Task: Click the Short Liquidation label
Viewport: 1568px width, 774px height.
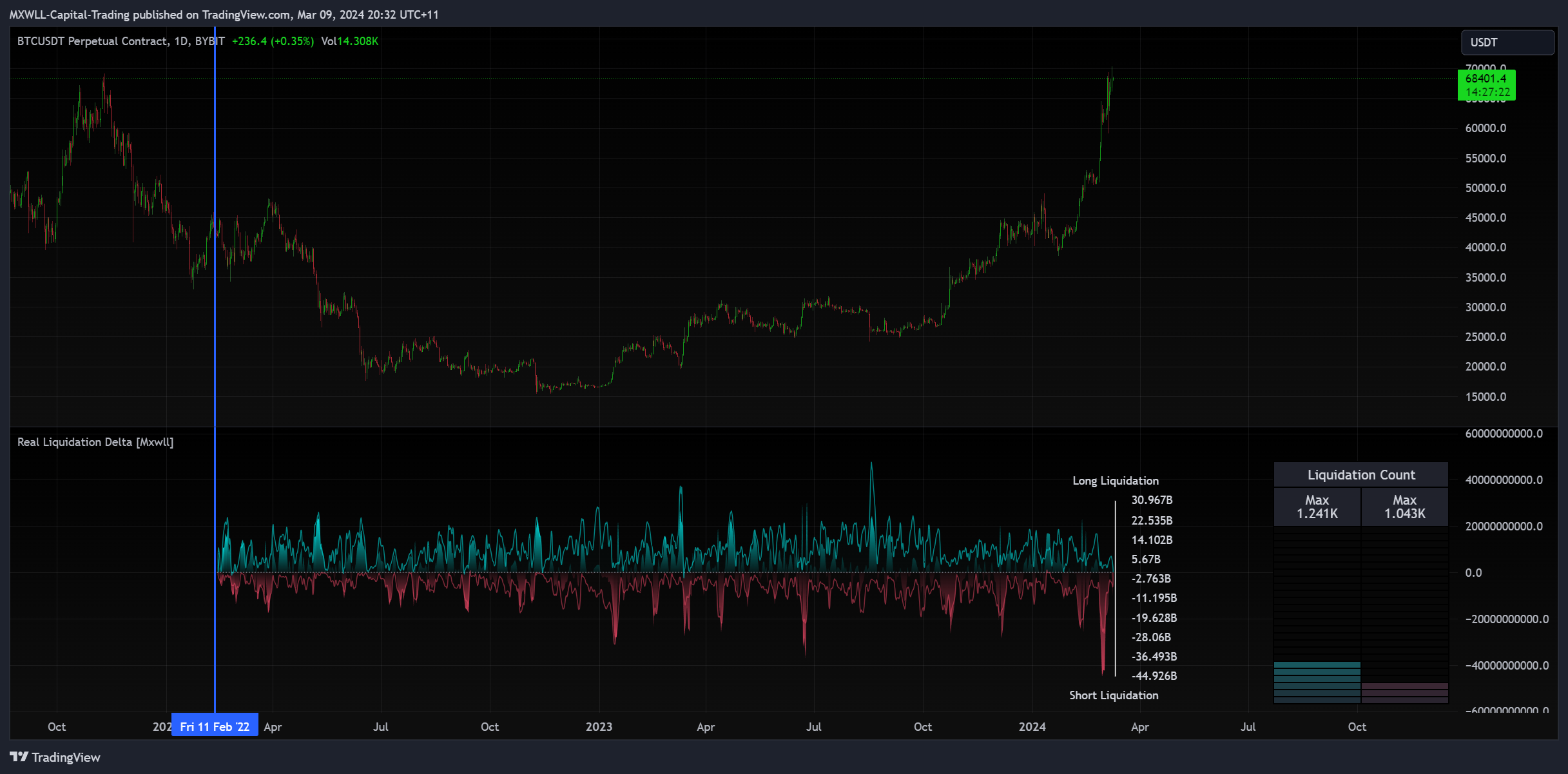Action: click(1114, 695)
